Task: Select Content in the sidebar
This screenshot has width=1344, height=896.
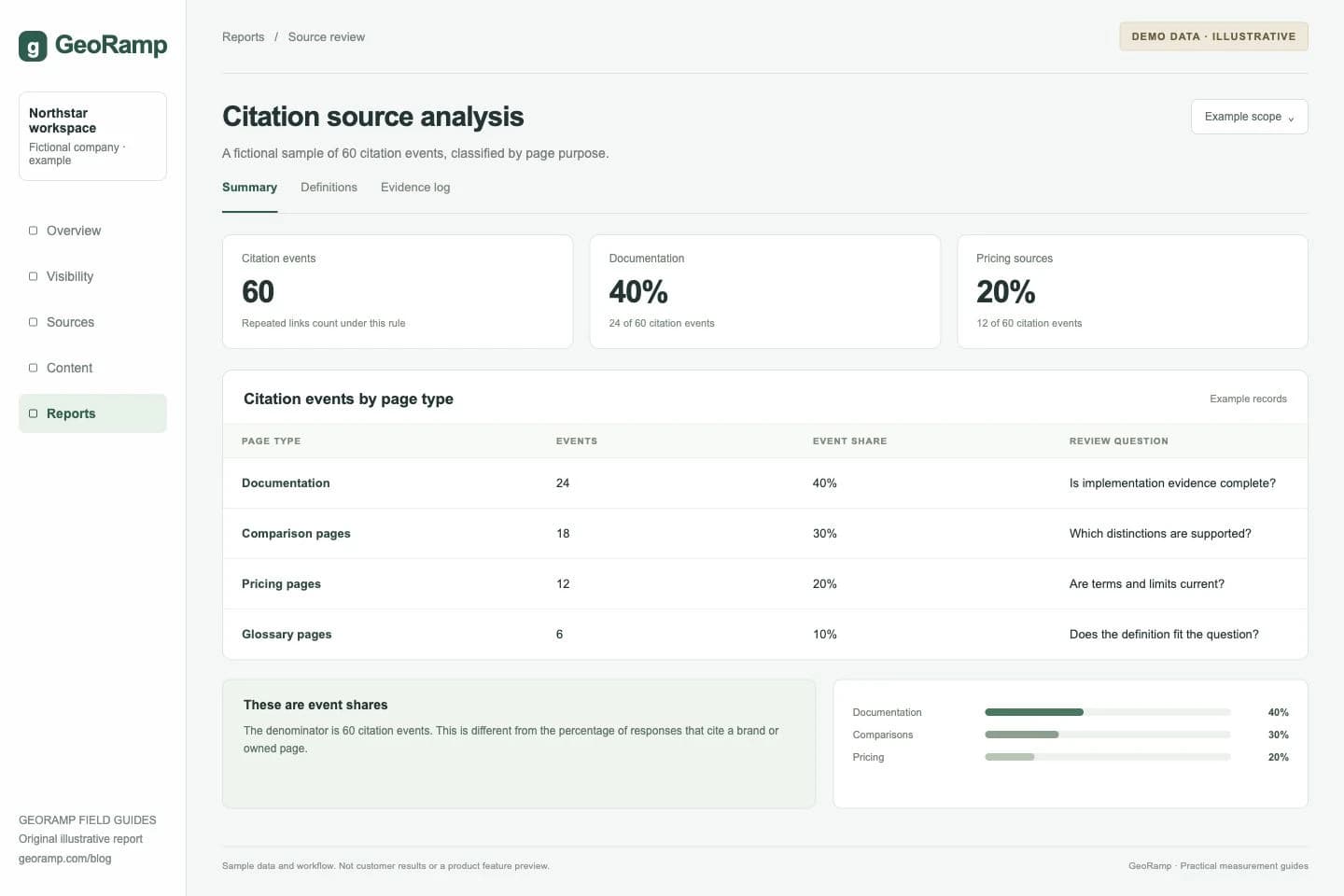Action: tap(92, 368)
